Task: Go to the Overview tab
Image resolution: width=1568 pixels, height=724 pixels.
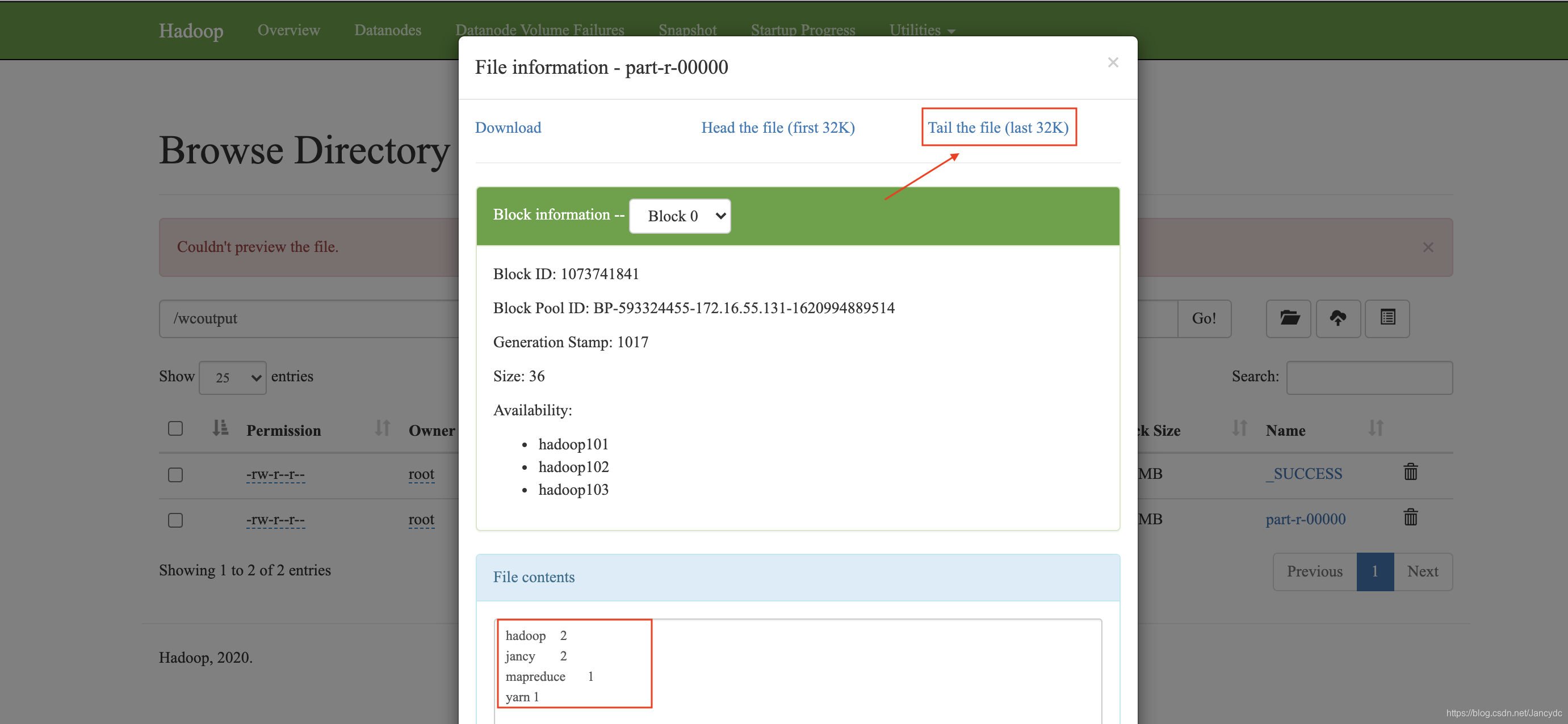Action: (288, 30)
